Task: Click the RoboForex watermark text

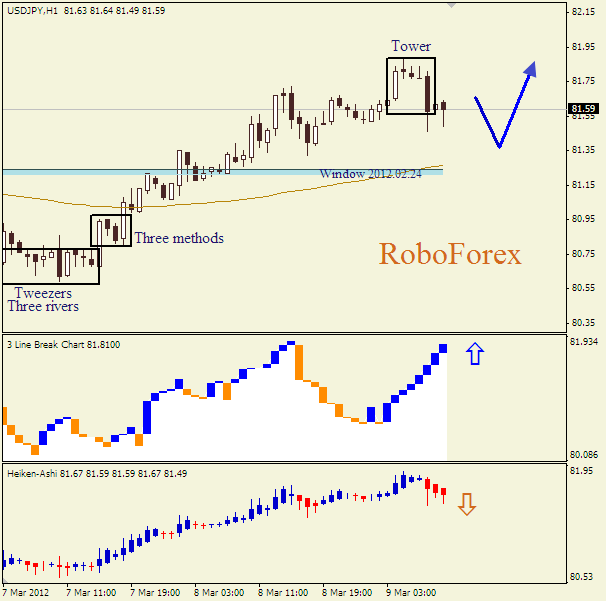Action: pyautogui.click(x=449, y=255)
